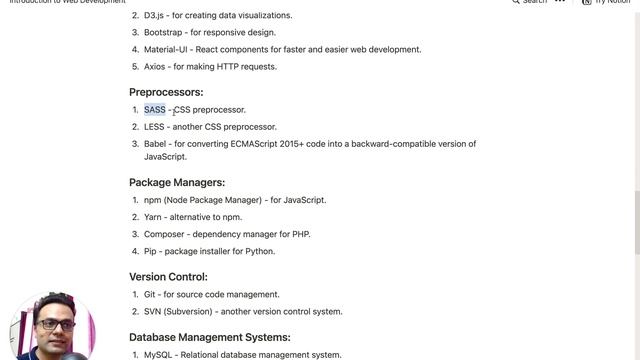Open the three-dot more options menu

(x=560, y=1)
